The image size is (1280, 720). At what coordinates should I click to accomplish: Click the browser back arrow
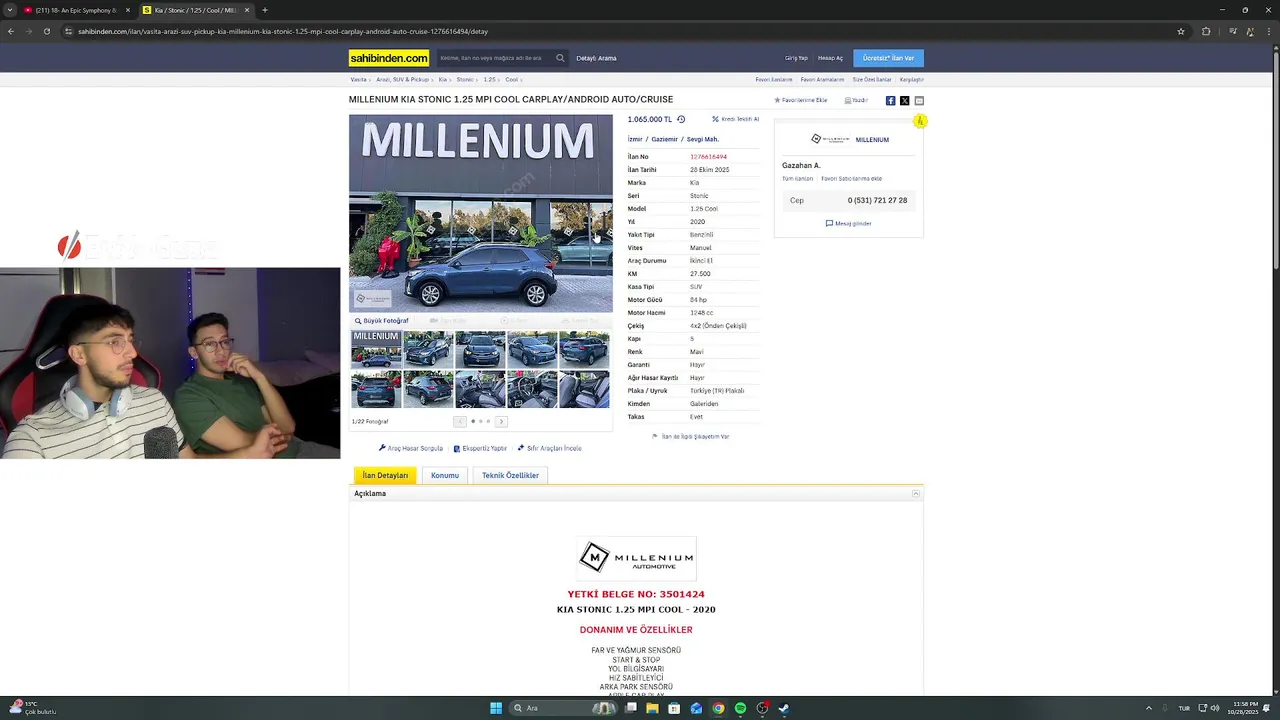[10, 31]
